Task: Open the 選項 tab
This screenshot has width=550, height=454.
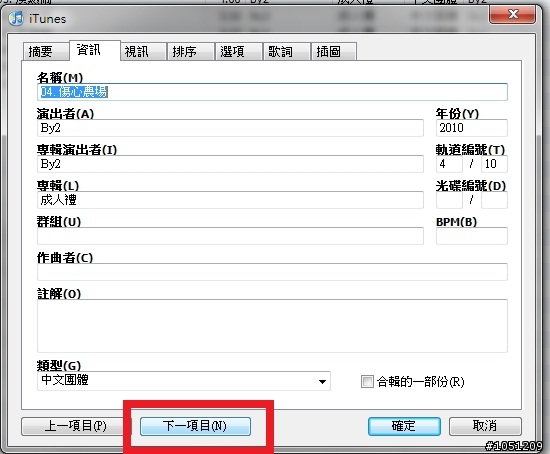Action: point(239,52)
